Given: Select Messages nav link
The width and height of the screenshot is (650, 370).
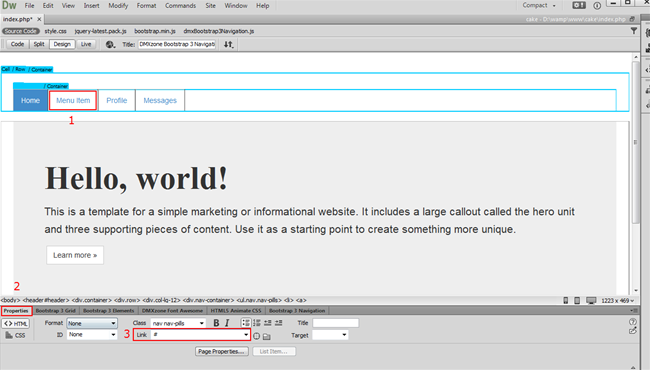Looking at the screenshot, I should coord(160,100).
